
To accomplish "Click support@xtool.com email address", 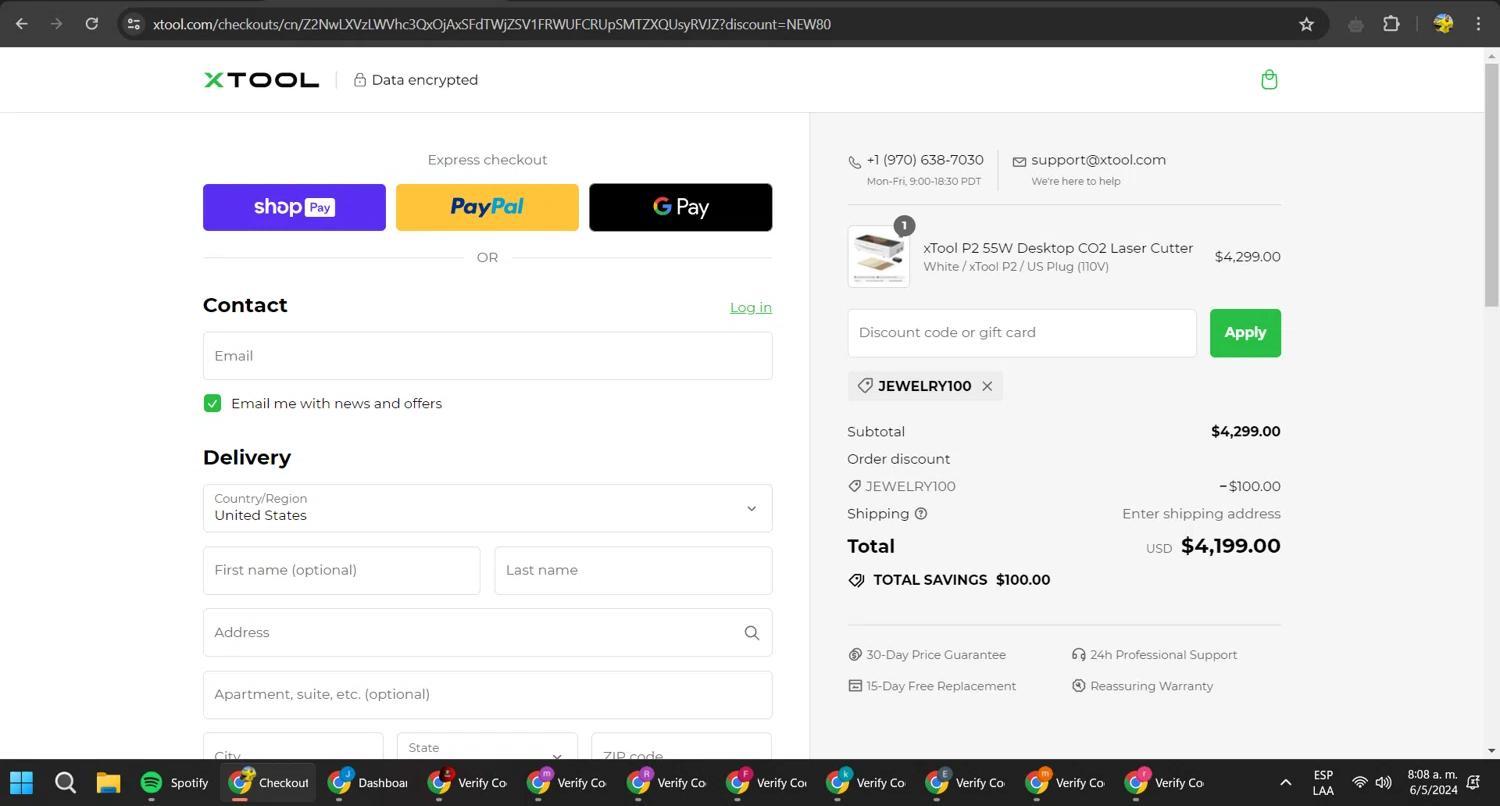I will [1098, 160].
